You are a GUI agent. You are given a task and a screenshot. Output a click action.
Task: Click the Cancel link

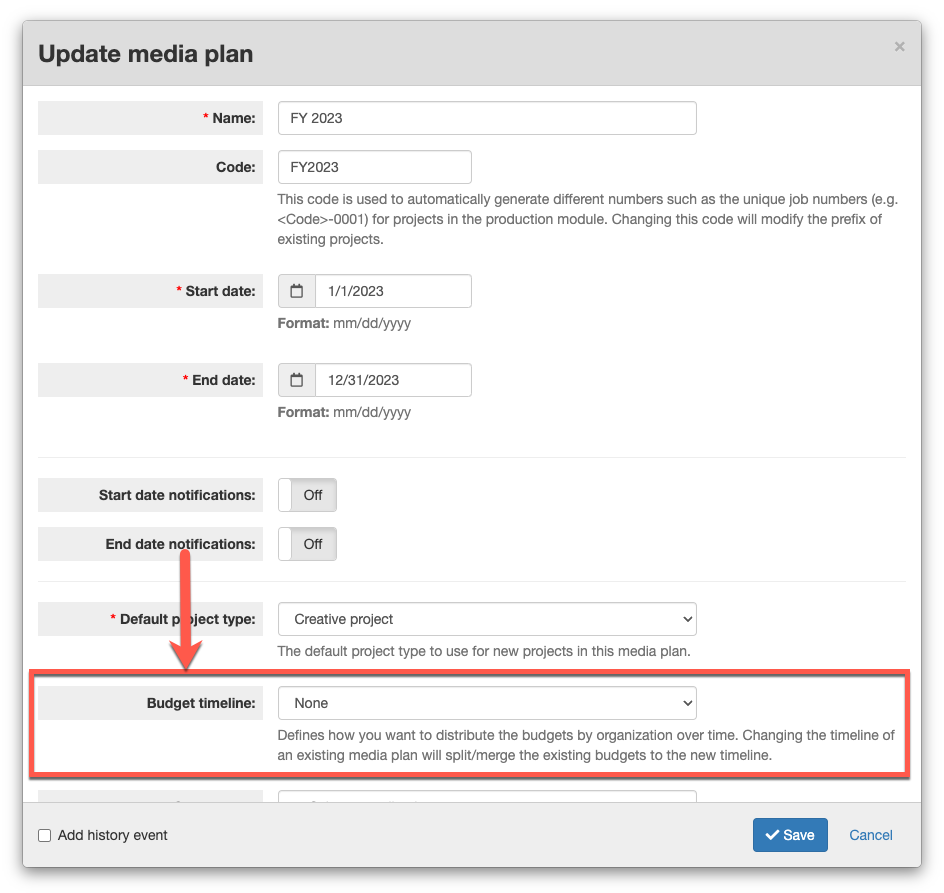[871, 835]
